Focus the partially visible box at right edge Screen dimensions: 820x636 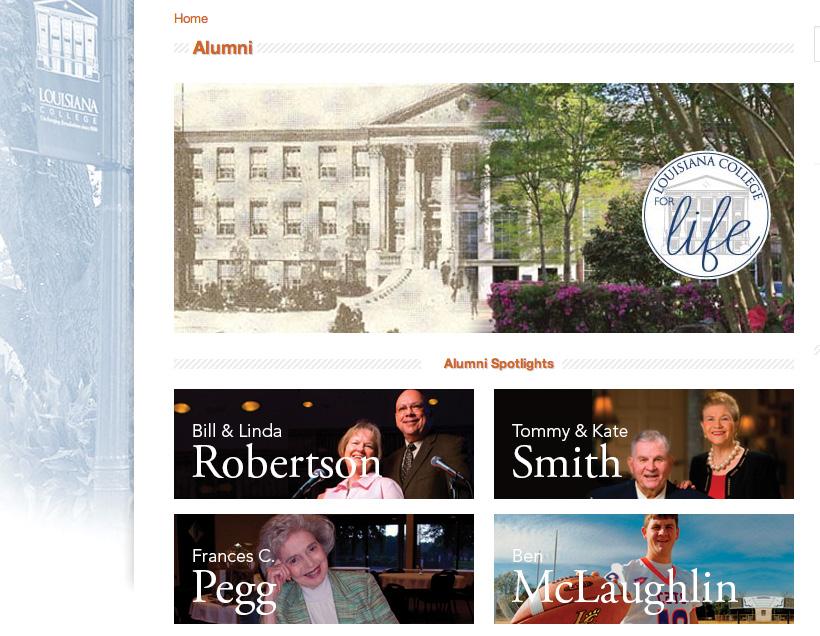pos(817,44)
